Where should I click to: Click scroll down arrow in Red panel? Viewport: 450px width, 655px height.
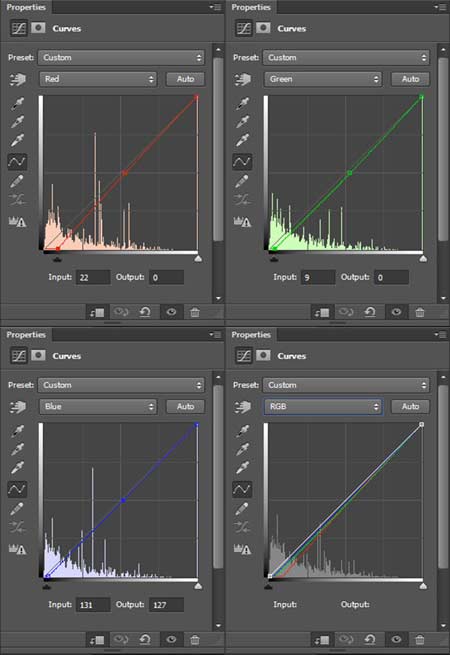tap(218, 298)
